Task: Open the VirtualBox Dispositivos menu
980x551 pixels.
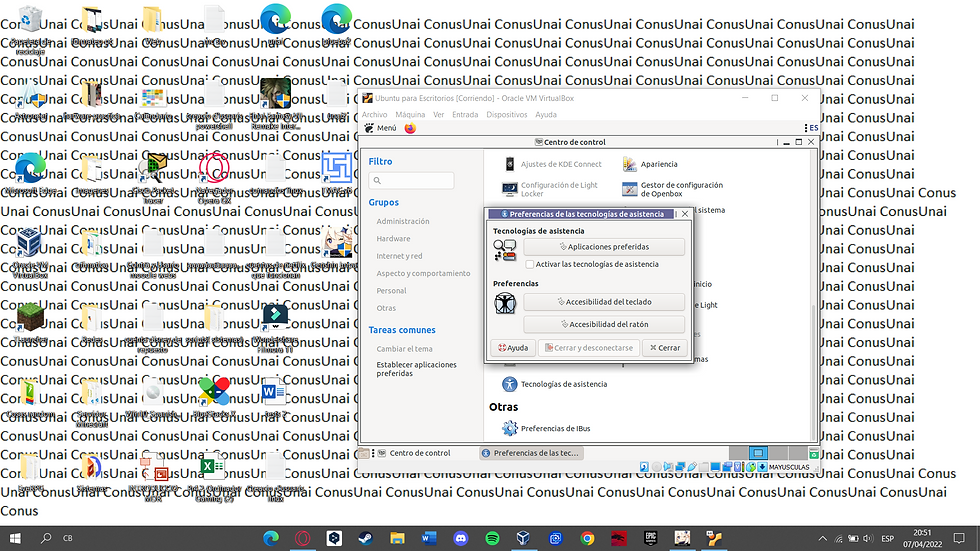Action: click(x=507, y=115)
